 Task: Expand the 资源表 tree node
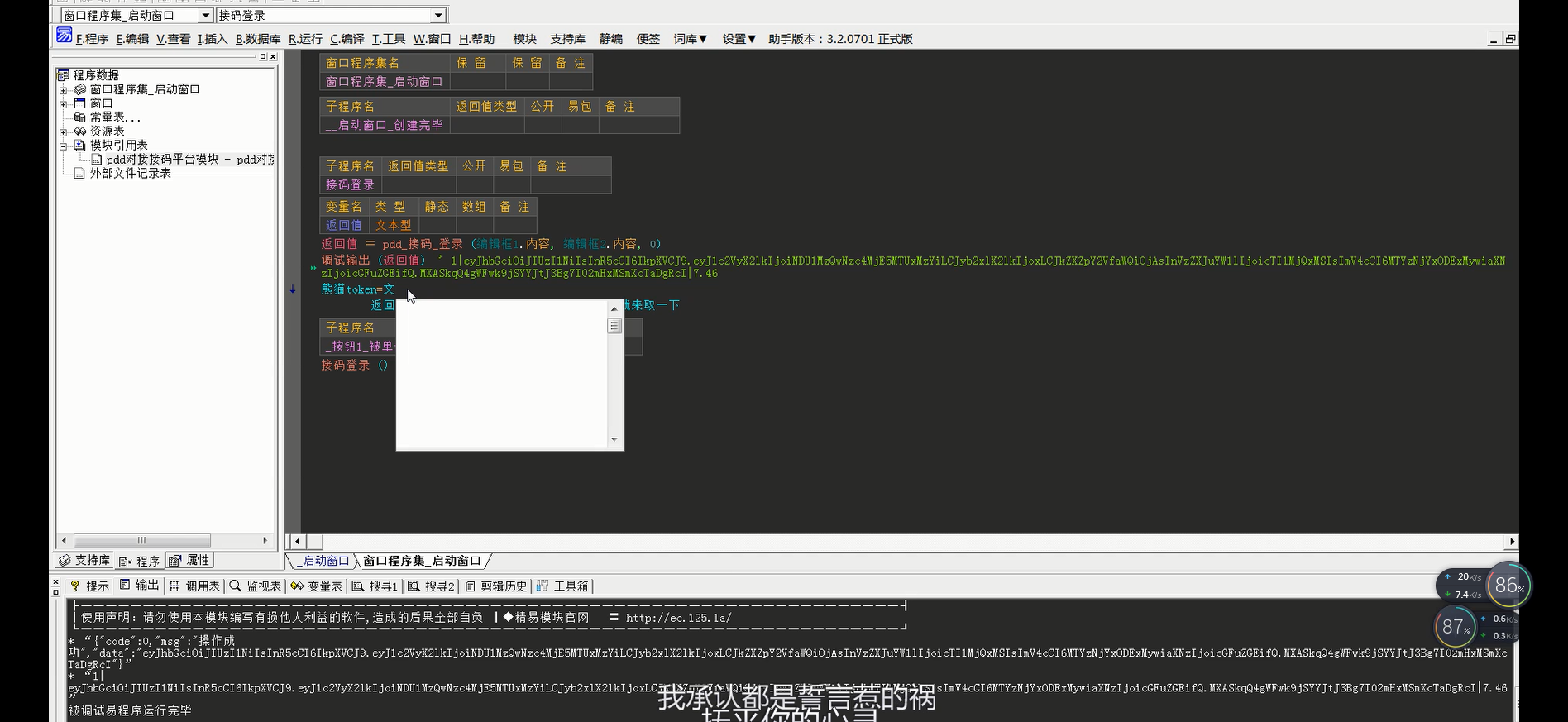click(63, 132)
